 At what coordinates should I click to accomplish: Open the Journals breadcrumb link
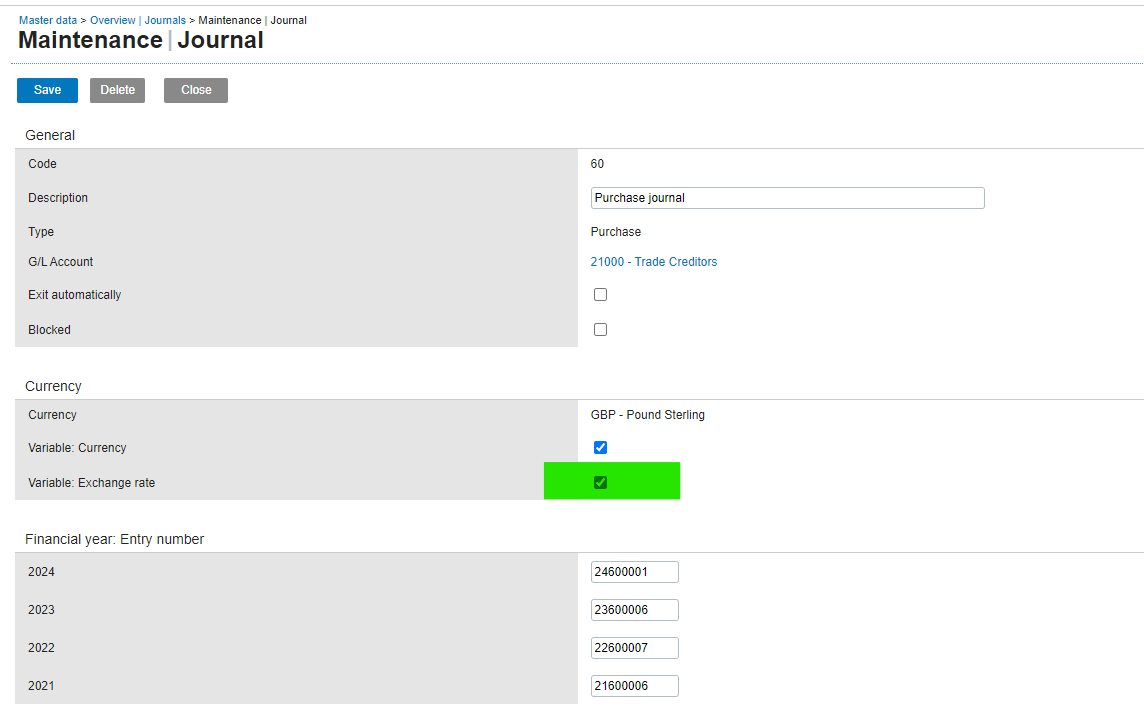[165, 20]
